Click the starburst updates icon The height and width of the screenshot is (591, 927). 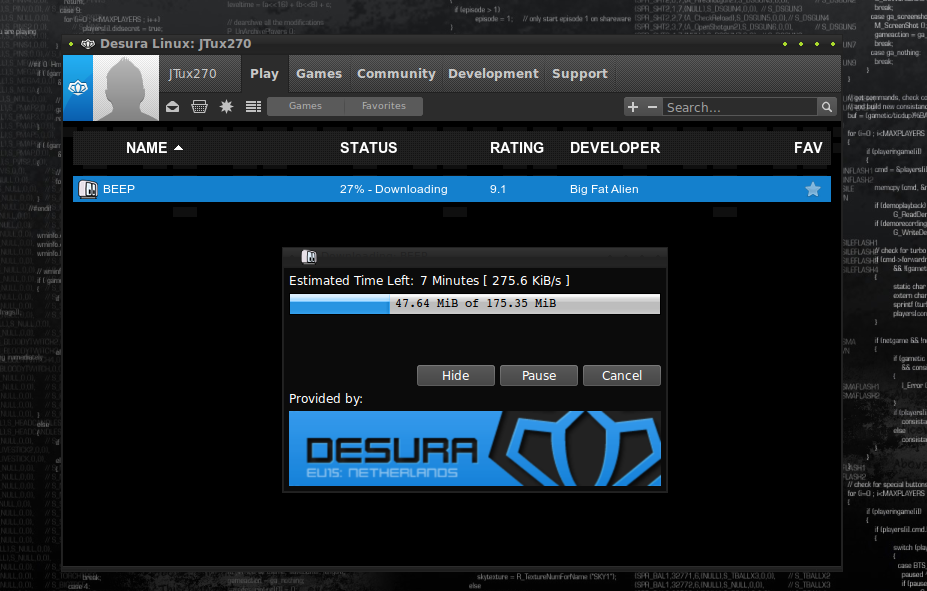[226, 107]
